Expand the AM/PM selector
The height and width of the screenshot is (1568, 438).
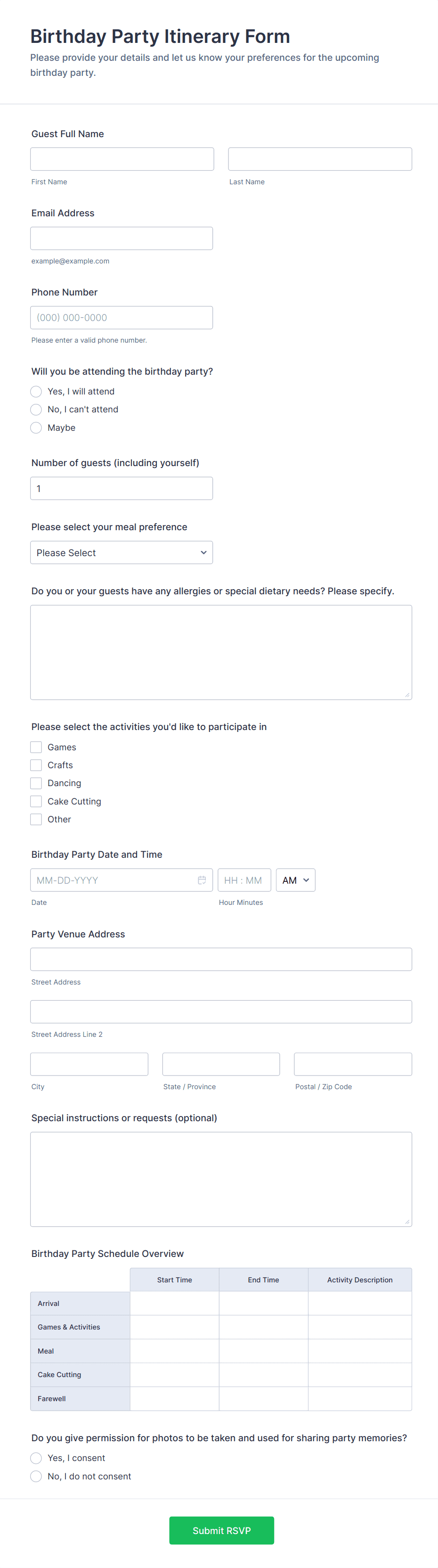(296, 880)
